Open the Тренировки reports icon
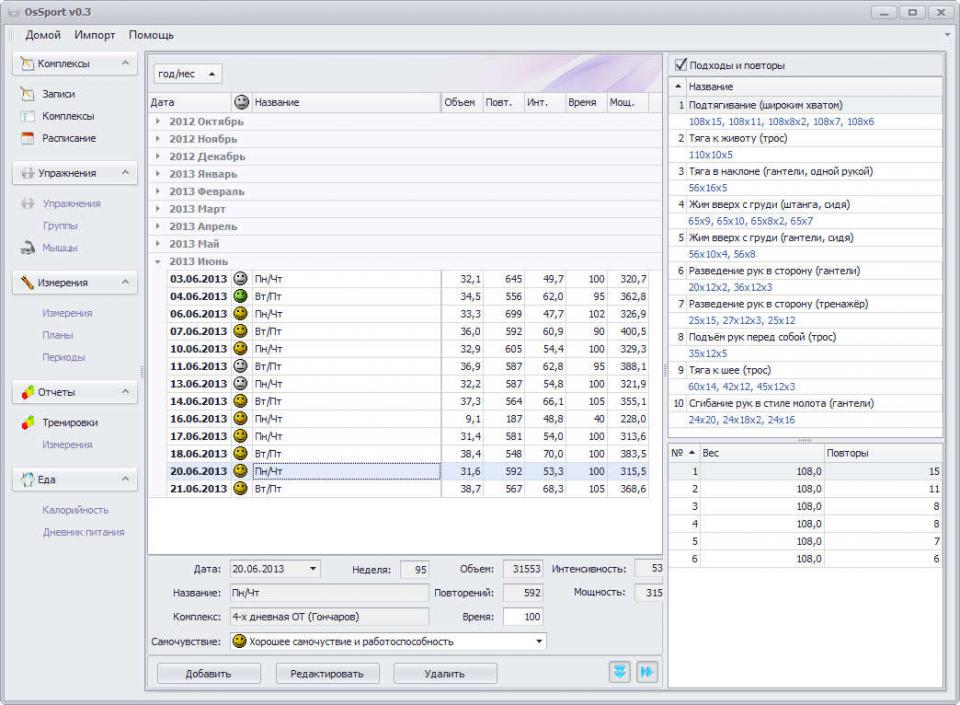This screenshot has width=960, height=705. (27, 423)
